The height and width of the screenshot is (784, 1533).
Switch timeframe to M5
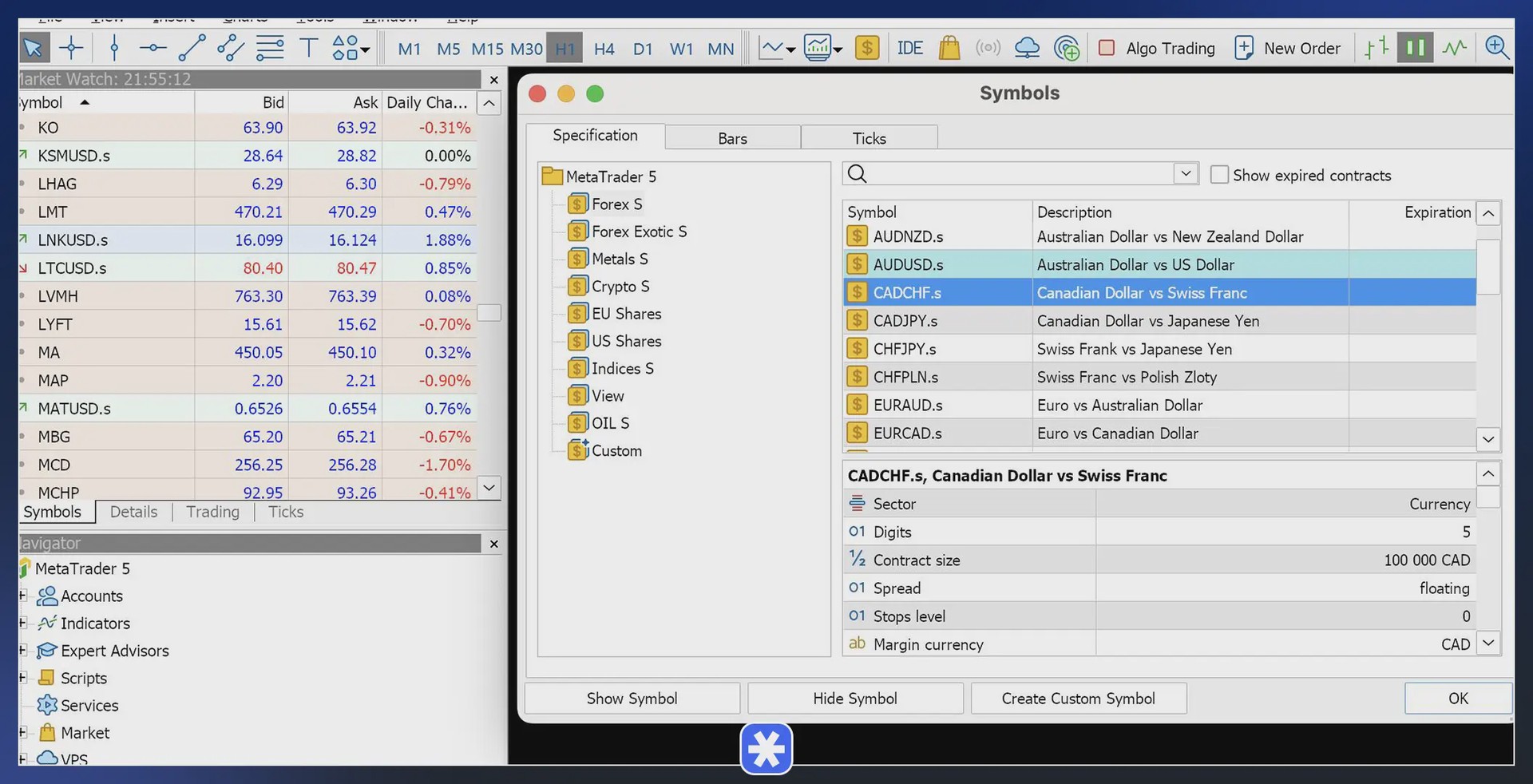point(449,49)
